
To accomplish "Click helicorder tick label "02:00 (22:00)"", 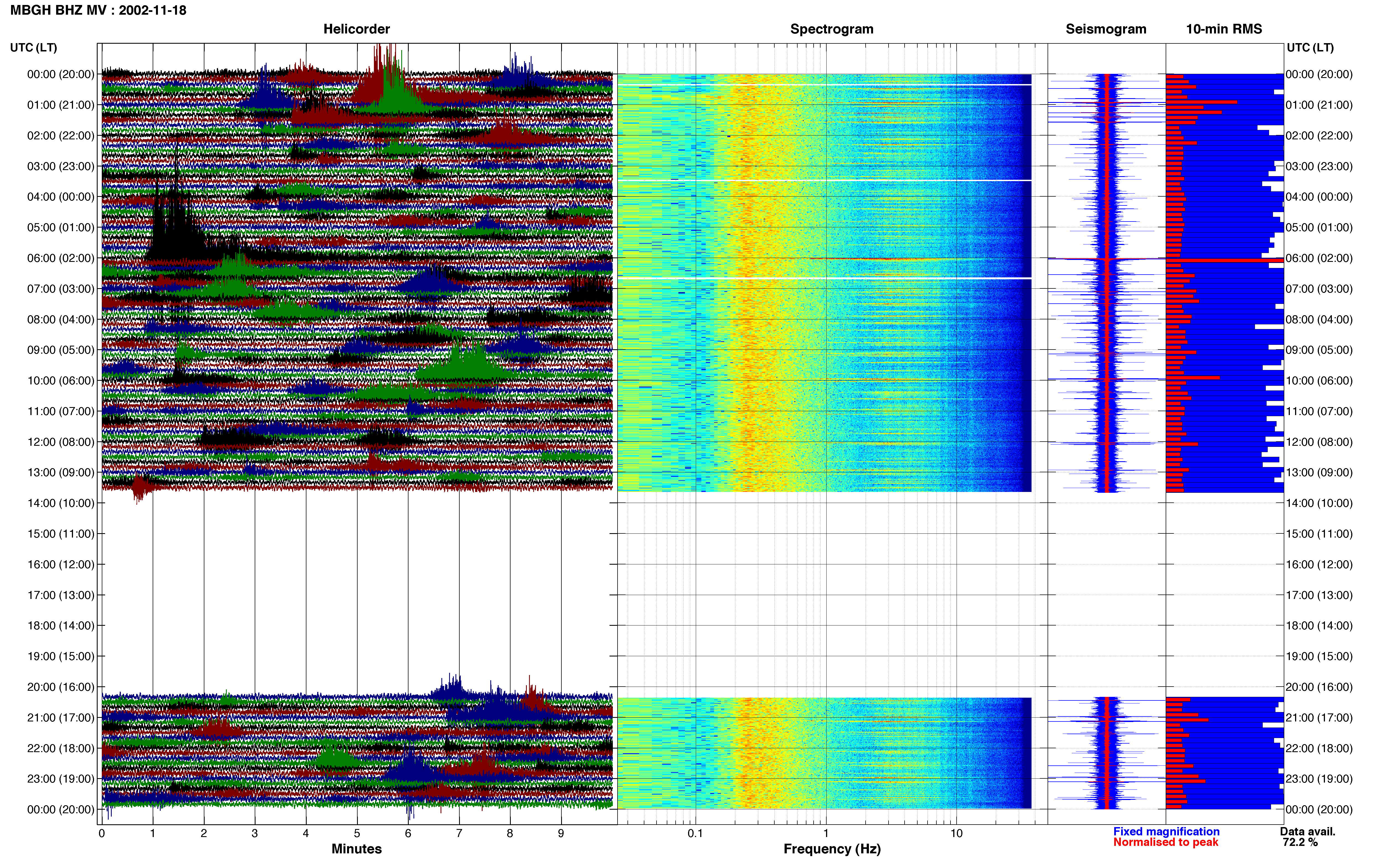I will pos(60,135).
